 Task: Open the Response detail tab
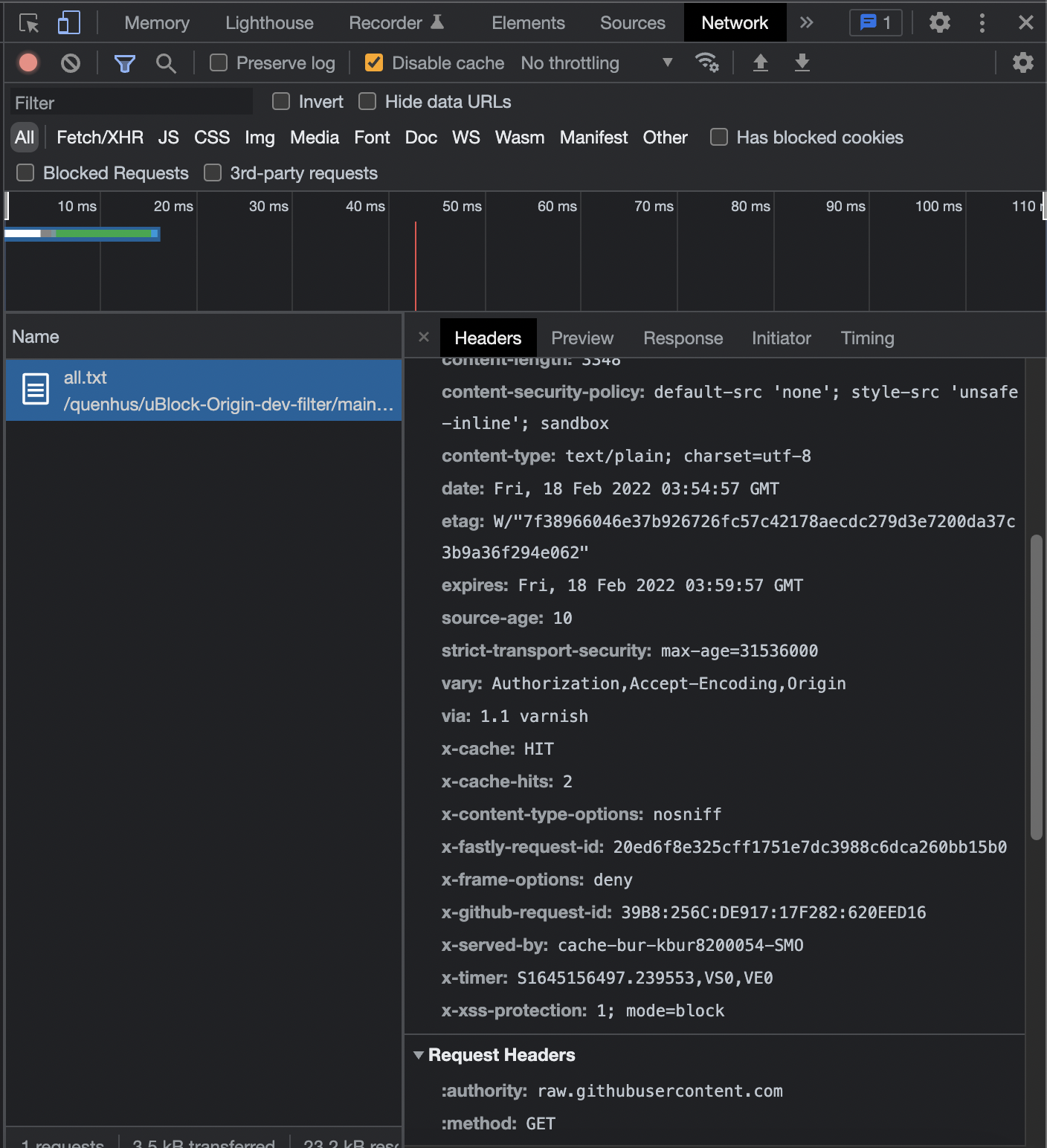(x=683, y=338)
